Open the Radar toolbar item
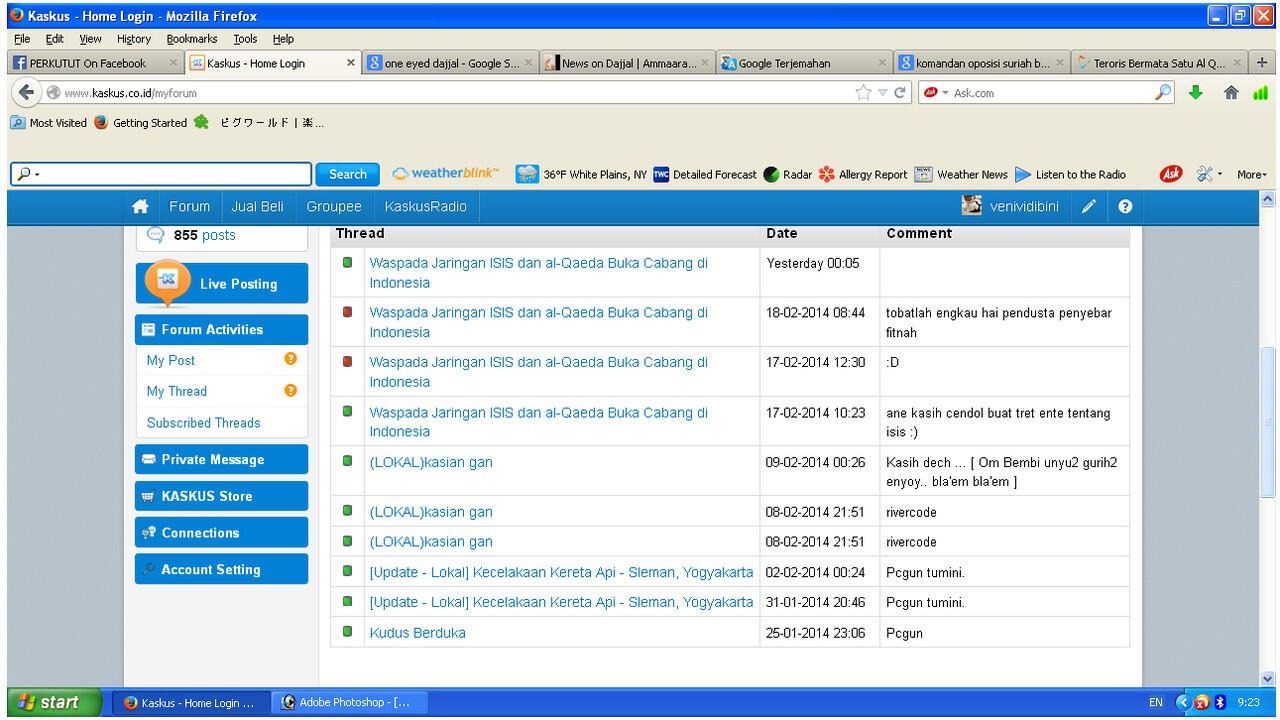 coord(787,174)
